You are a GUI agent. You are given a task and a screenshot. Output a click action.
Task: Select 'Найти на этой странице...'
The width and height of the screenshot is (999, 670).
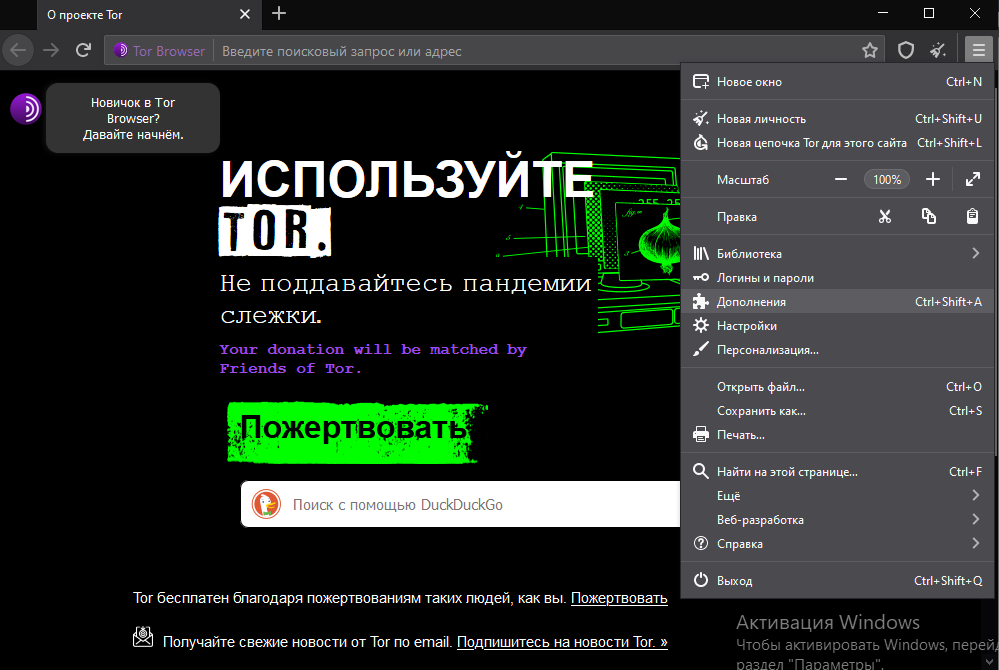click(x=837, y=472)
